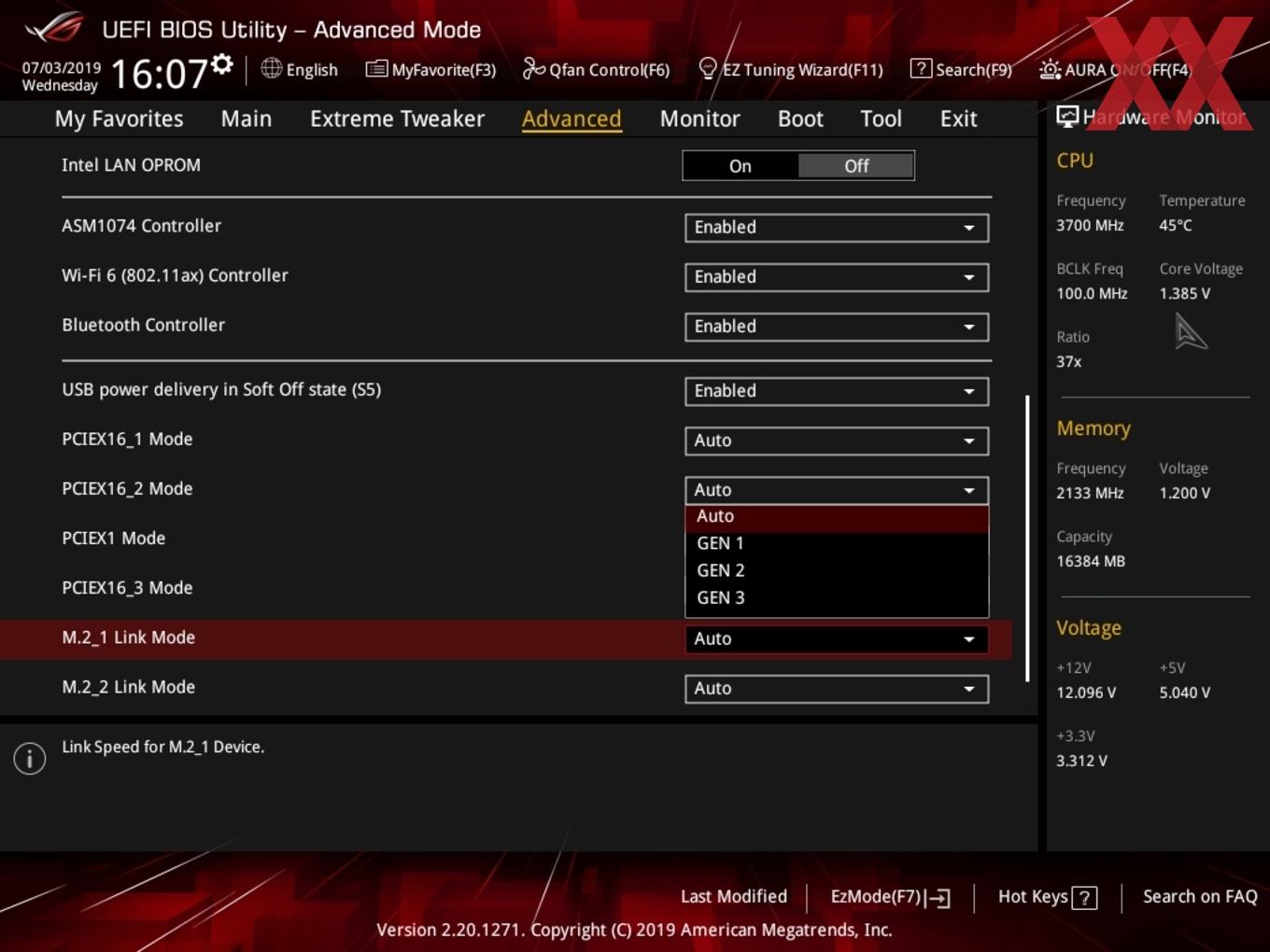Image resolution: width=1270 pixels, height=952 pixels.
Task: Select the PCIEX1 Mode row label
Action: point(113,539)
